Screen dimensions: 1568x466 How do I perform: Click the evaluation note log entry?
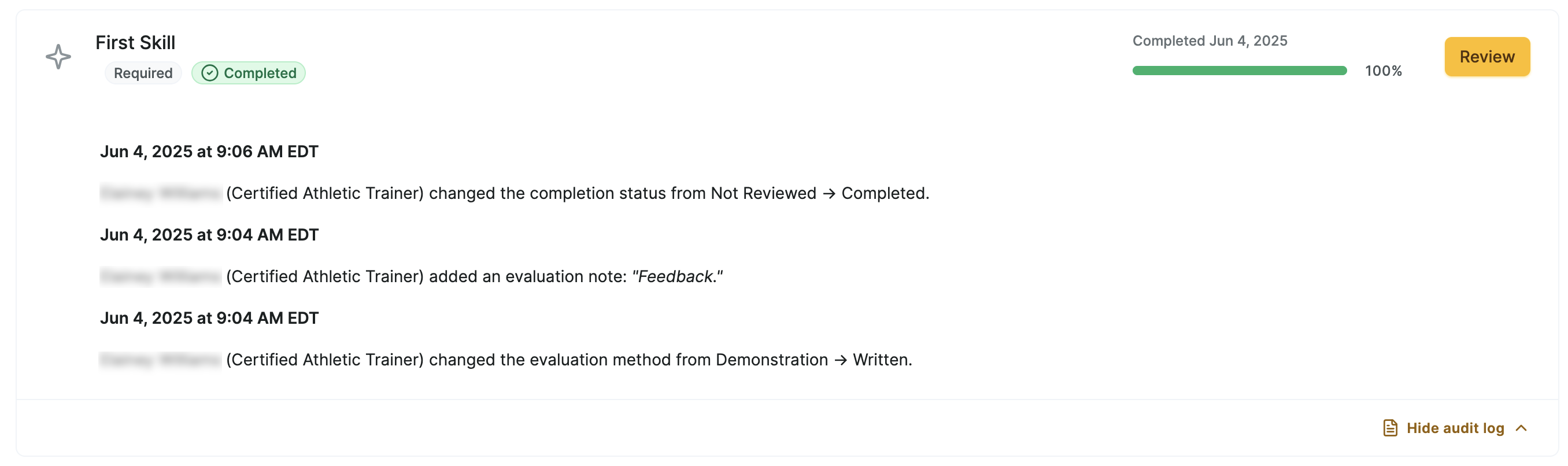[x=412, y=277]
